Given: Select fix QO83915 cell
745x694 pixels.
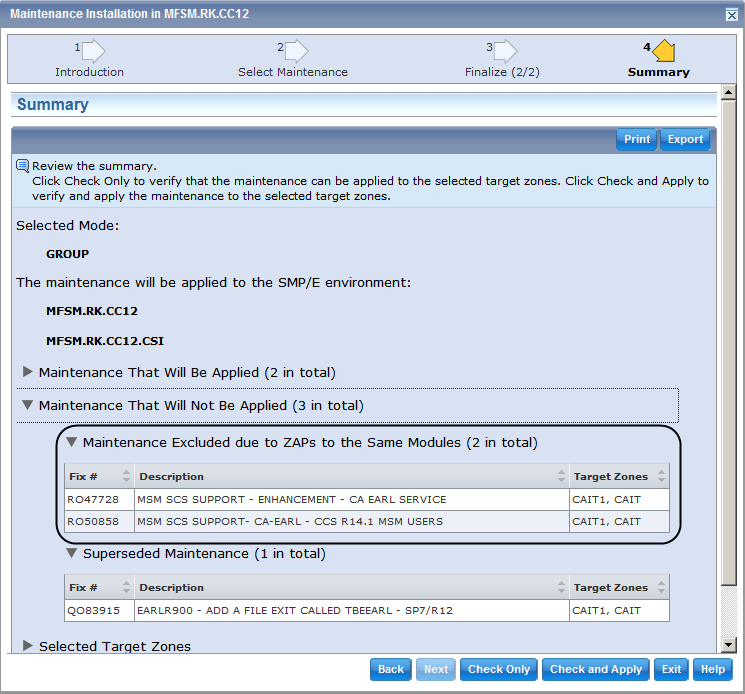Looking at the screenshot, I should (99, 611).
